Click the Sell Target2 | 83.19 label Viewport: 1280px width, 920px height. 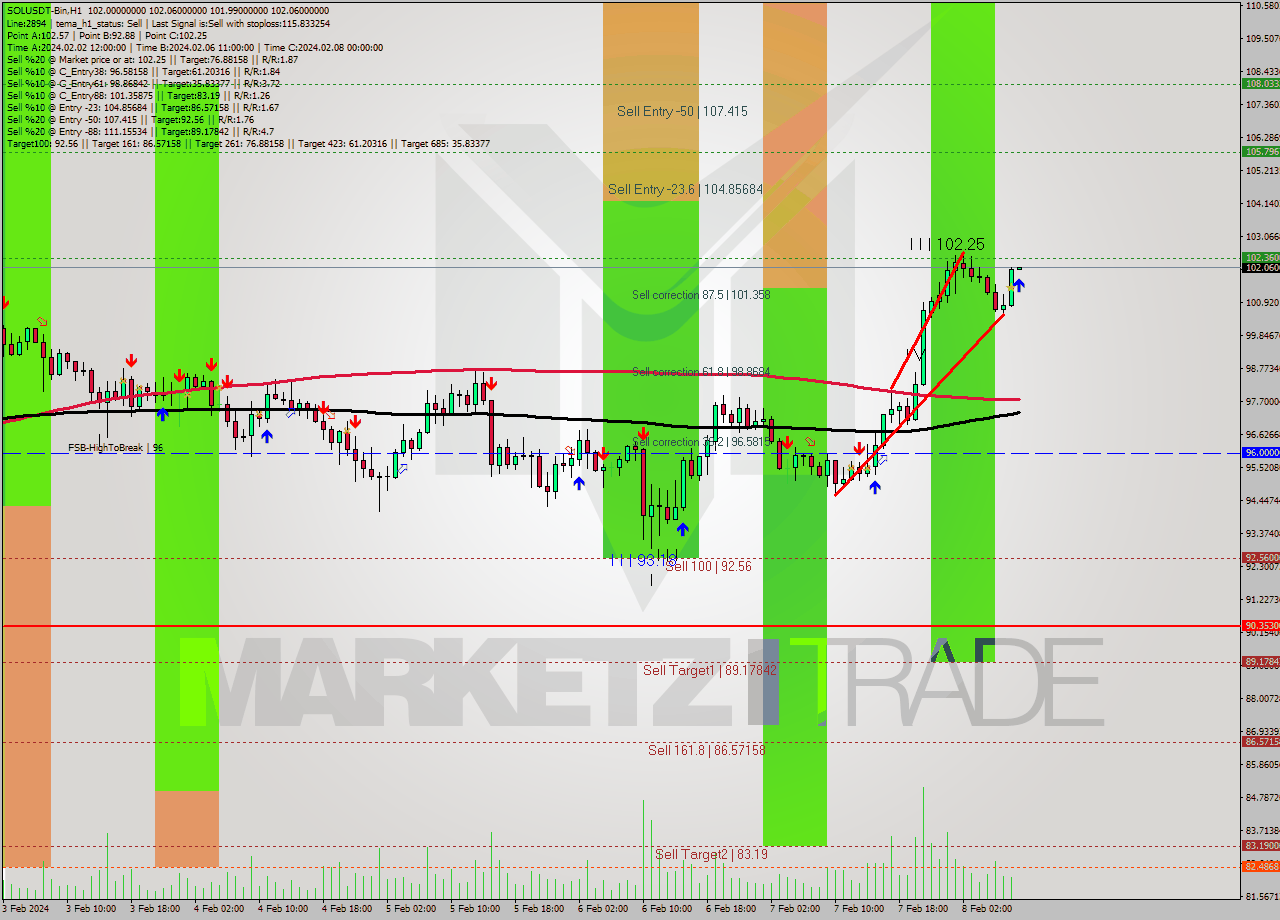click(x=712, y=854)
